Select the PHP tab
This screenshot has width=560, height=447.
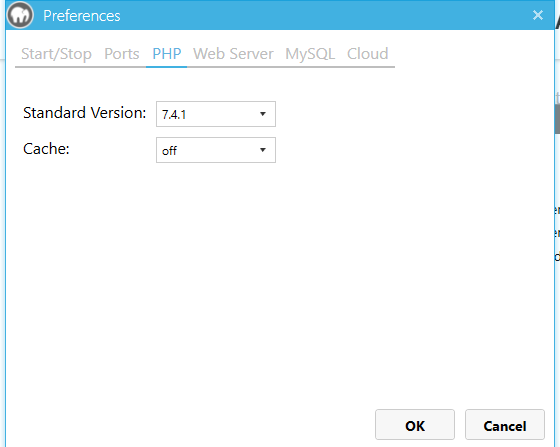click(x=167, y=54)
